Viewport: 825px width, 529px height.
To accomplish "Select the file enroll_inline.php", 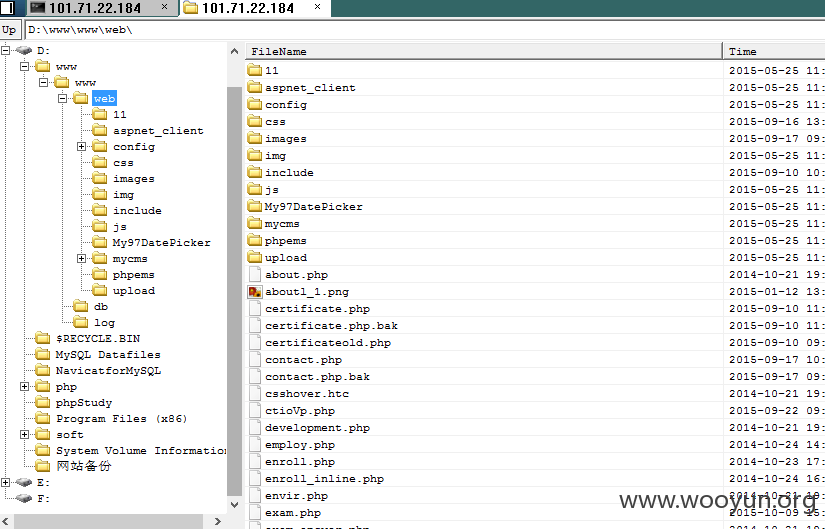I will coord(324,478).
